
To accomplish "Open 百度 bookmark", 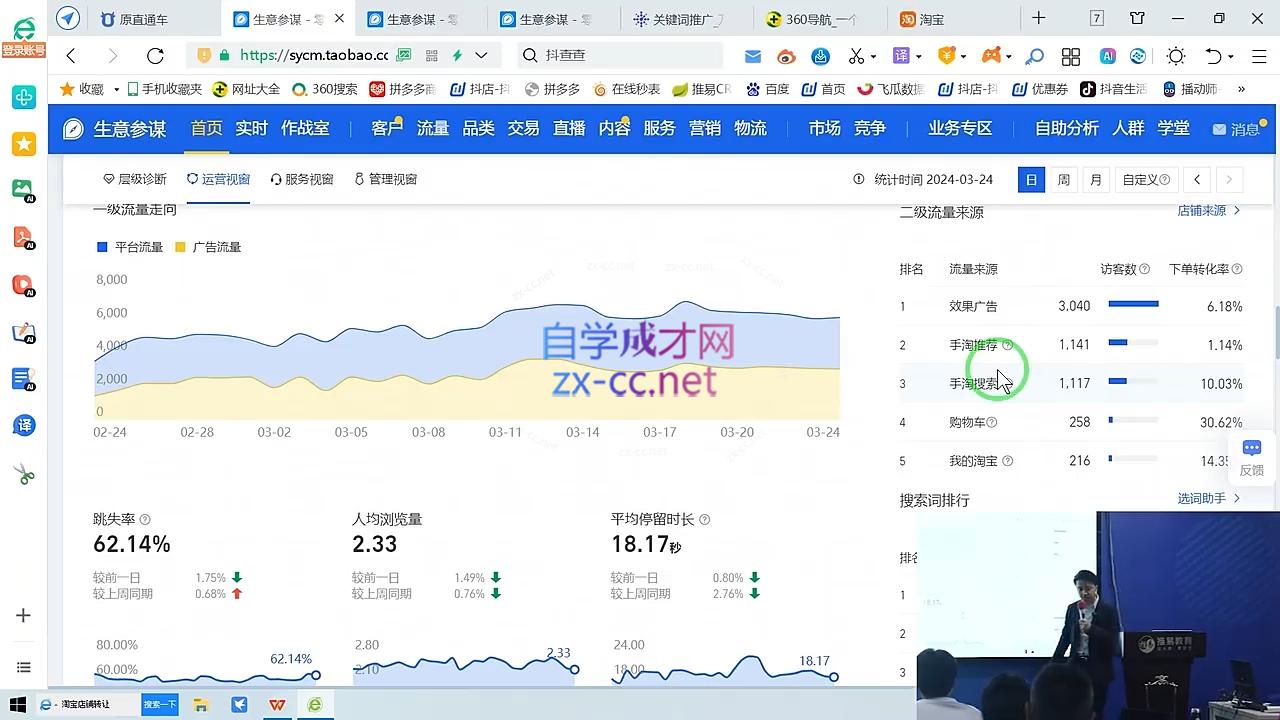I will coord(768,89).
